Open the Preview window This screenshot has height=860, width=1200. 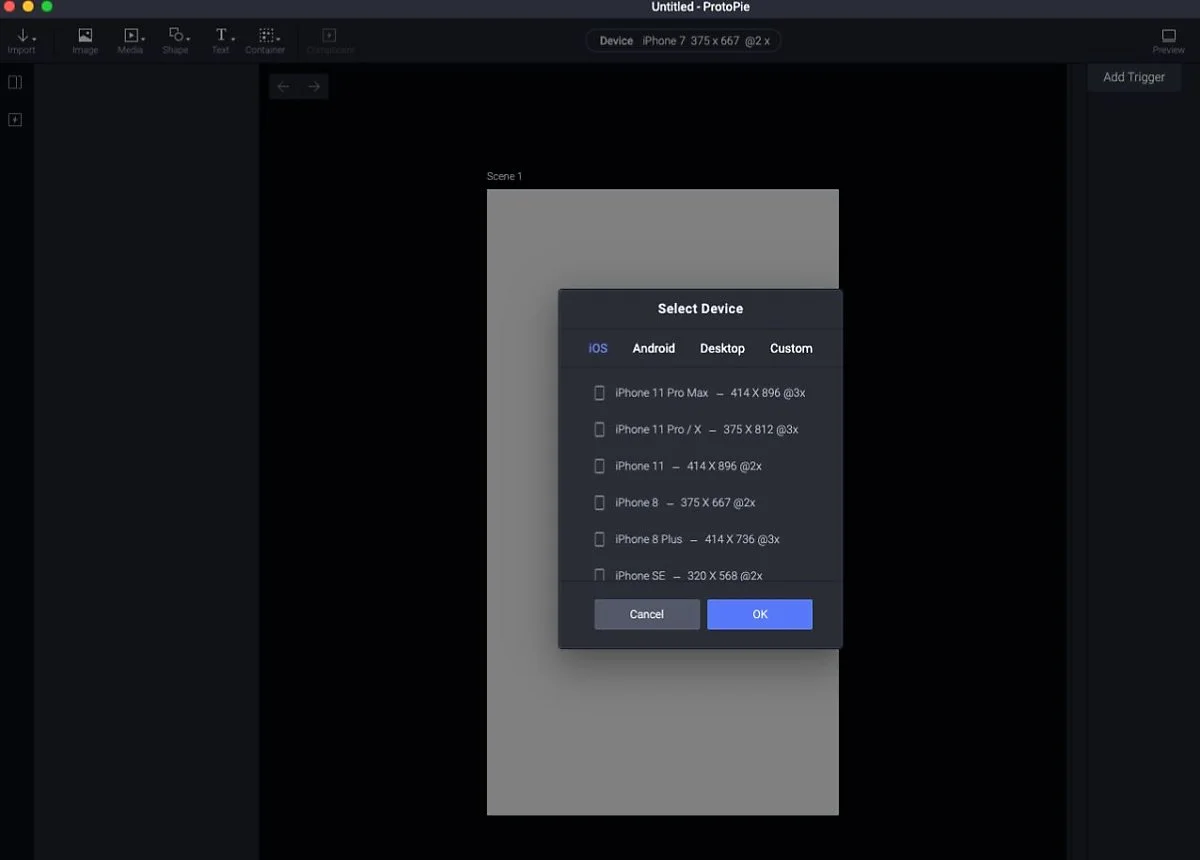(x=1168, y=40)
